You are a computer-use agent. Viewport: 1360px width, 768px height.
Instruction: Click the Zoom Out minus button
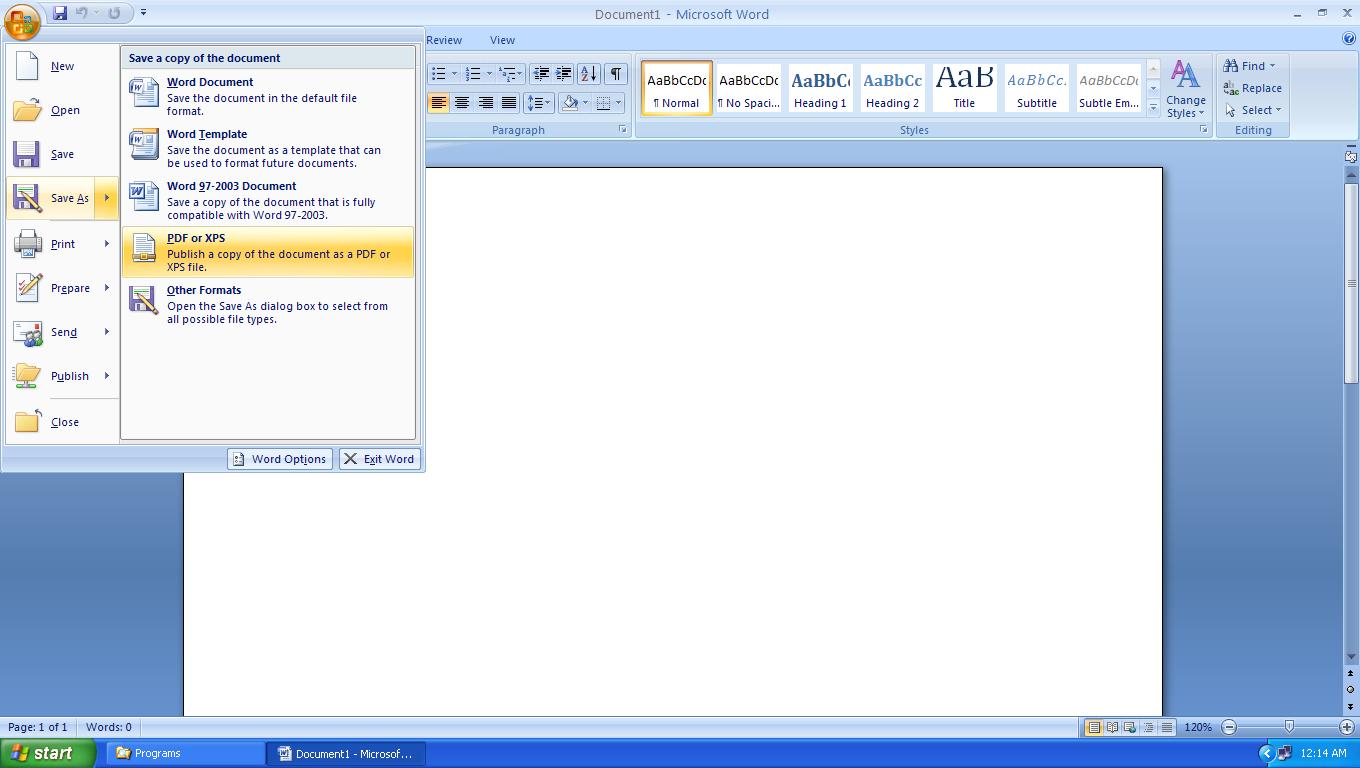point(1229,727)
